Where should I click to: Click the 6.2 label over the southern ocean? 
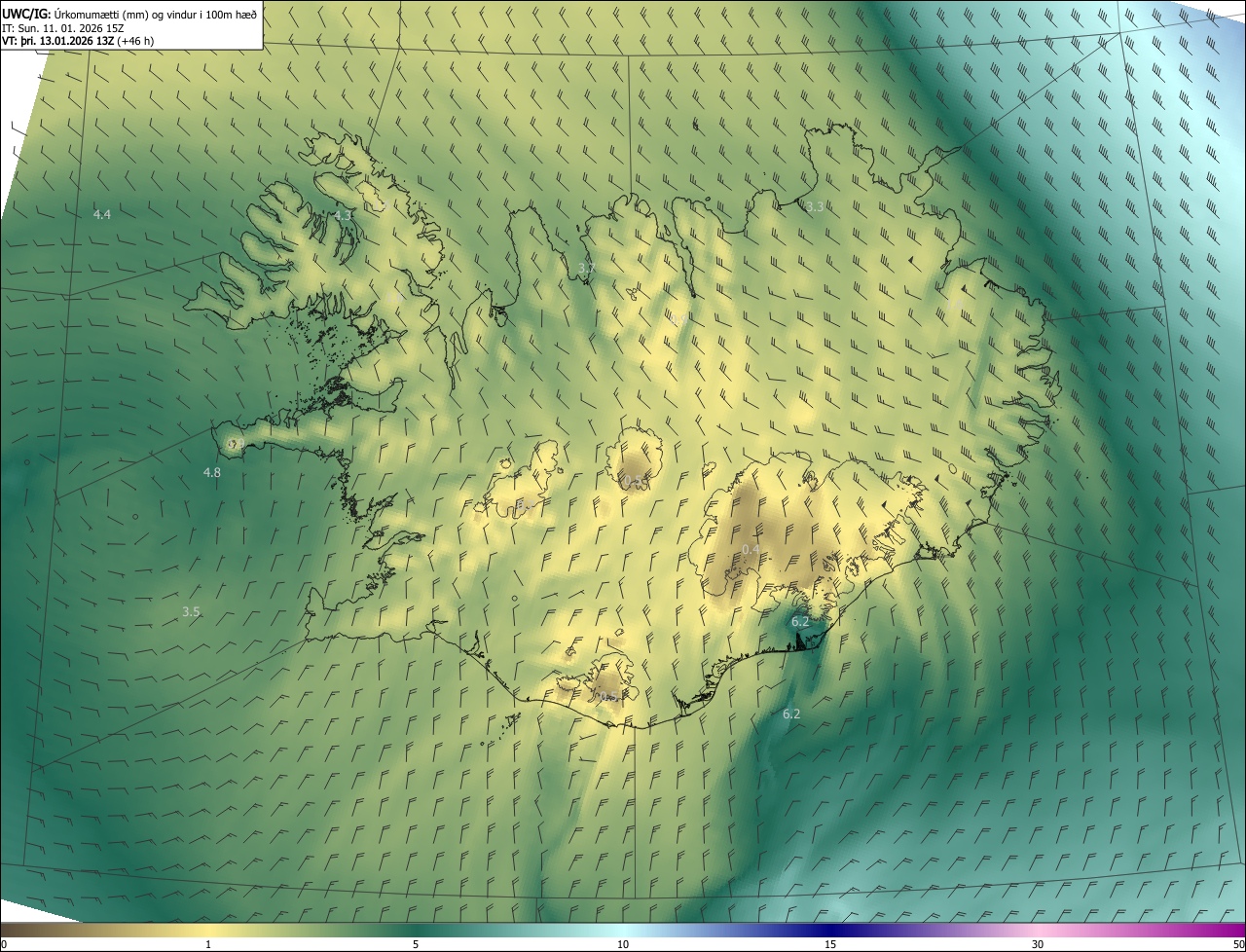click(x=791, y=714)
